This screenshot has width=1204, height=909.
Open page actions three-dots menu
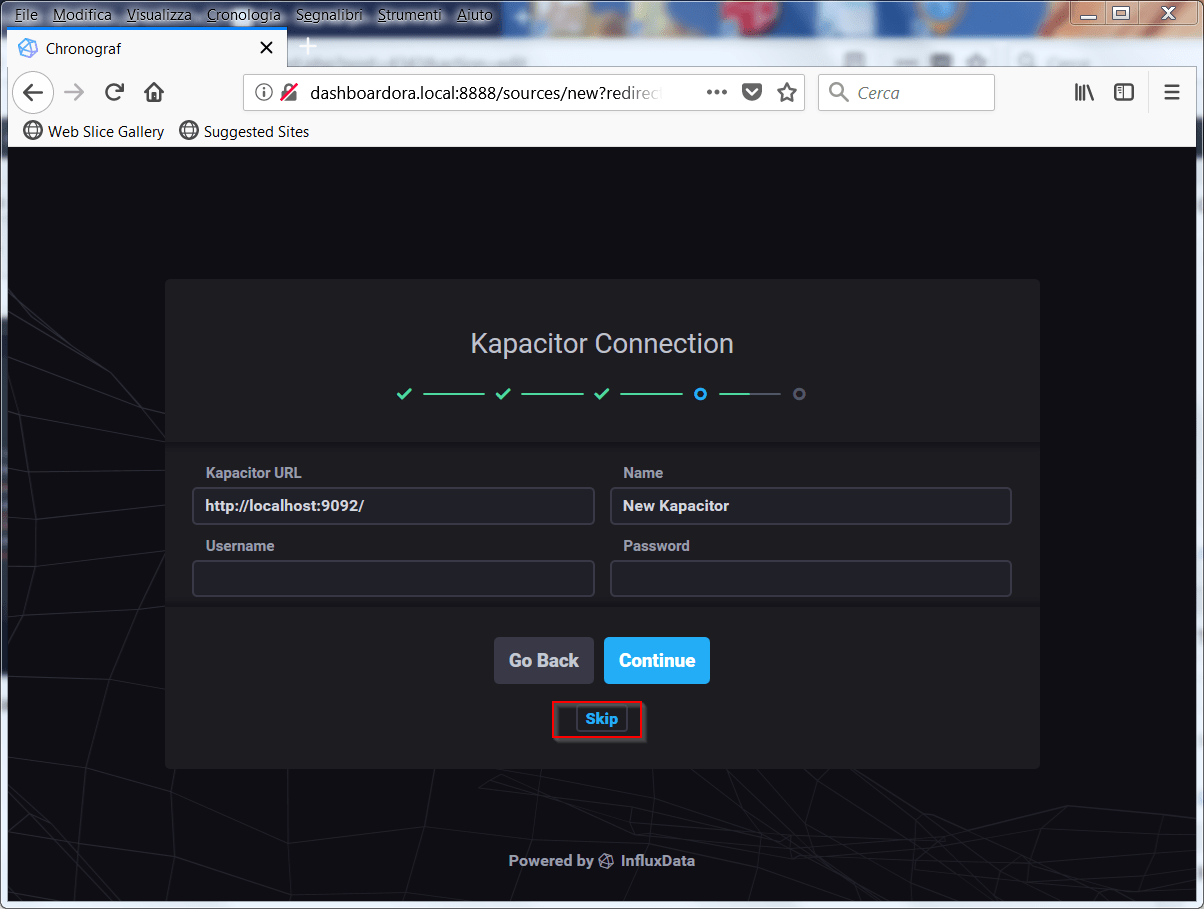pyautogui.click(x=717, y=93)
